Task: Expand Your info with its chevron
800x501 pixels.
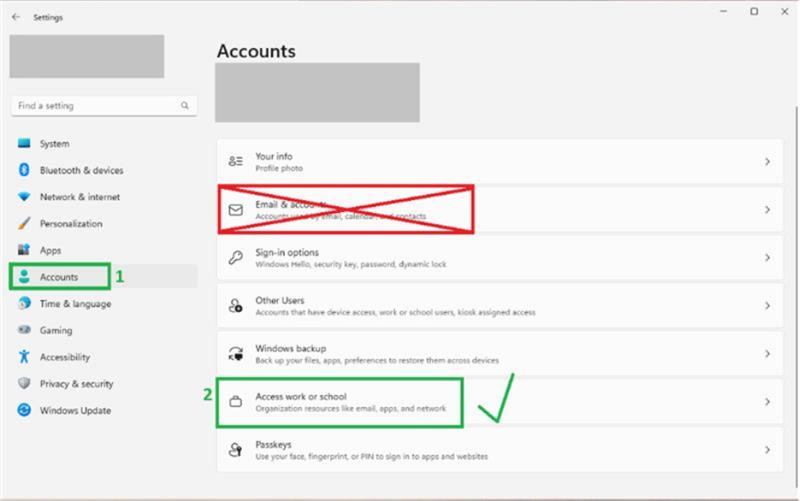Action: click(767, 162)
